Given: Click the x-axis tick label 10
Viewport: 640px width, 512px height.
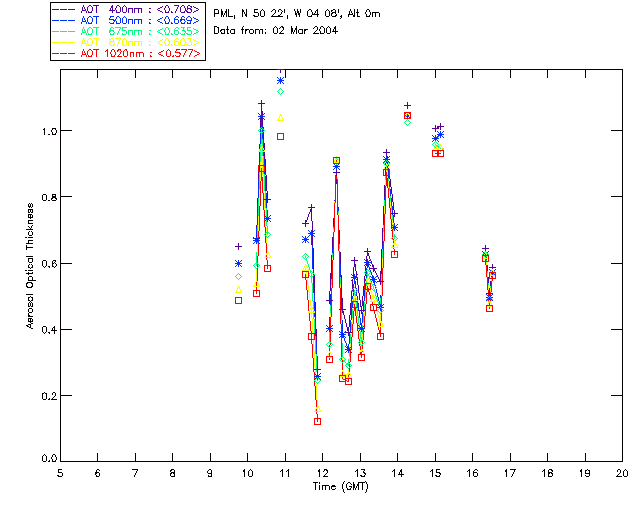Looking at the screenshot, I should tap(247, 473).
